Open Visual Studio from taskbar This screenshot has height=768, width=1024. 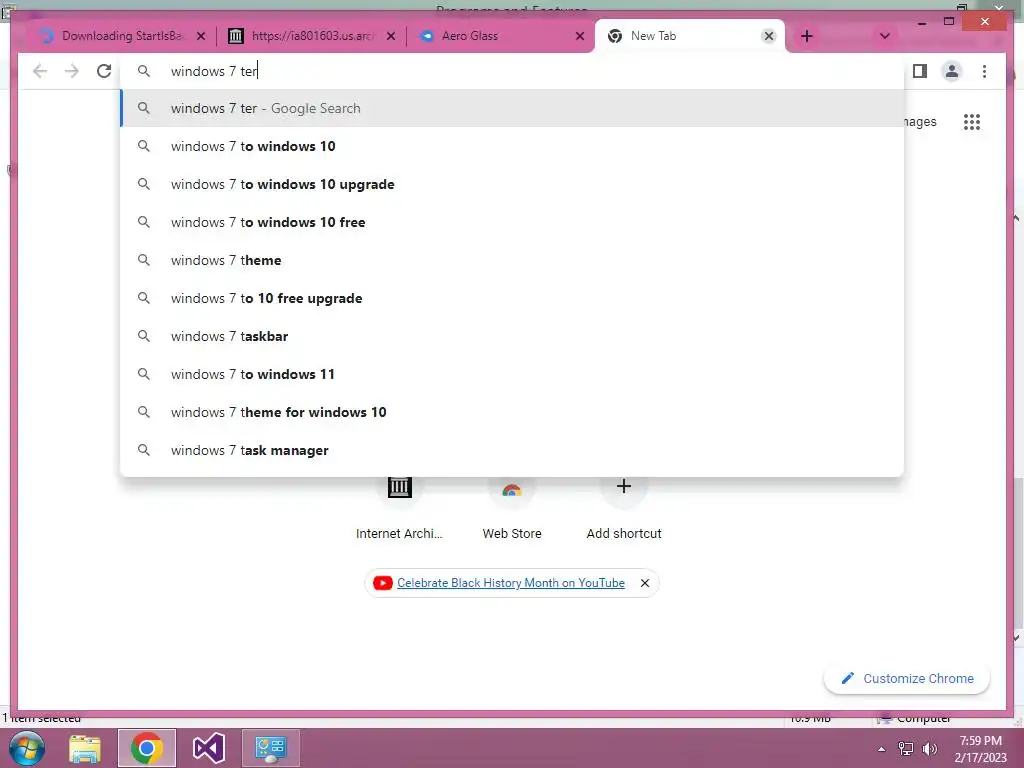click(209, 748)
